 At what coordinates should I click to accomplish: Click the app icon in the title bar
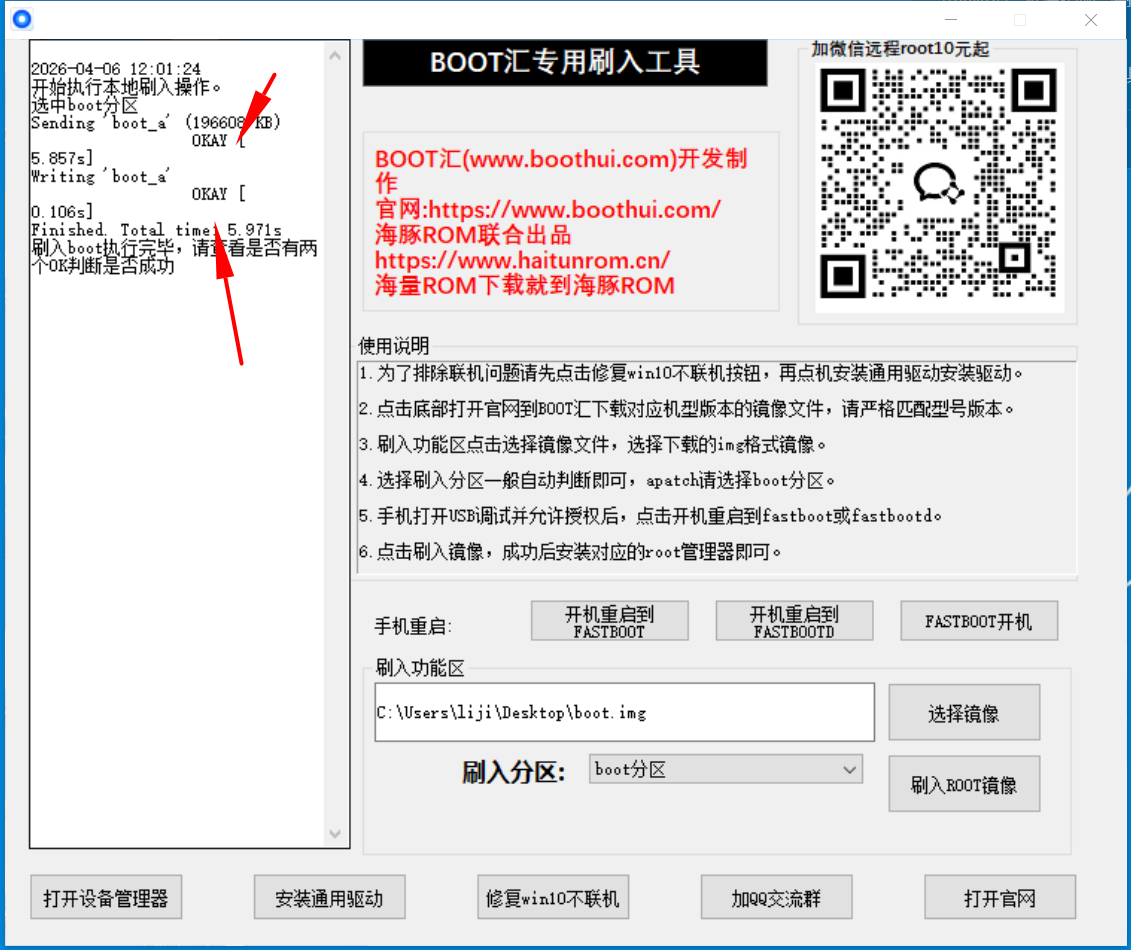[x=21, y=18]
